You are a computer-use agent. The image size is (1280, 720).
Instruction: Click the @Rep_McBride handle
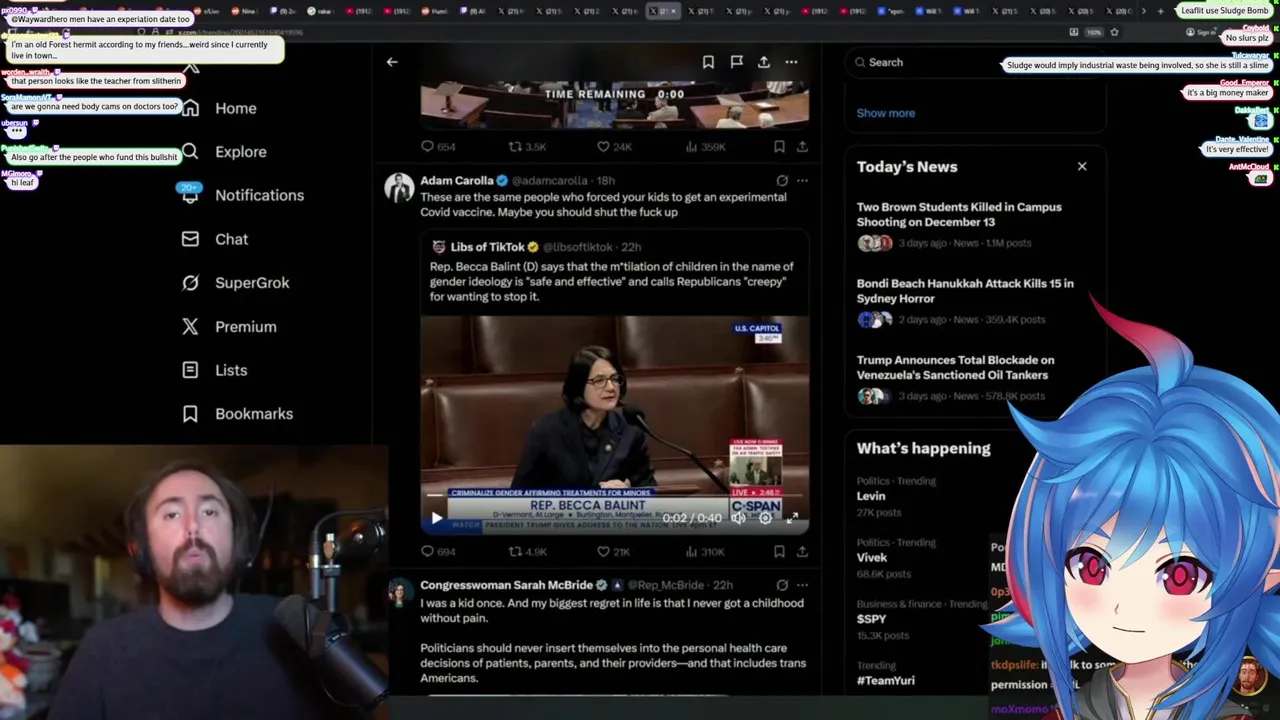pos(666,585)
